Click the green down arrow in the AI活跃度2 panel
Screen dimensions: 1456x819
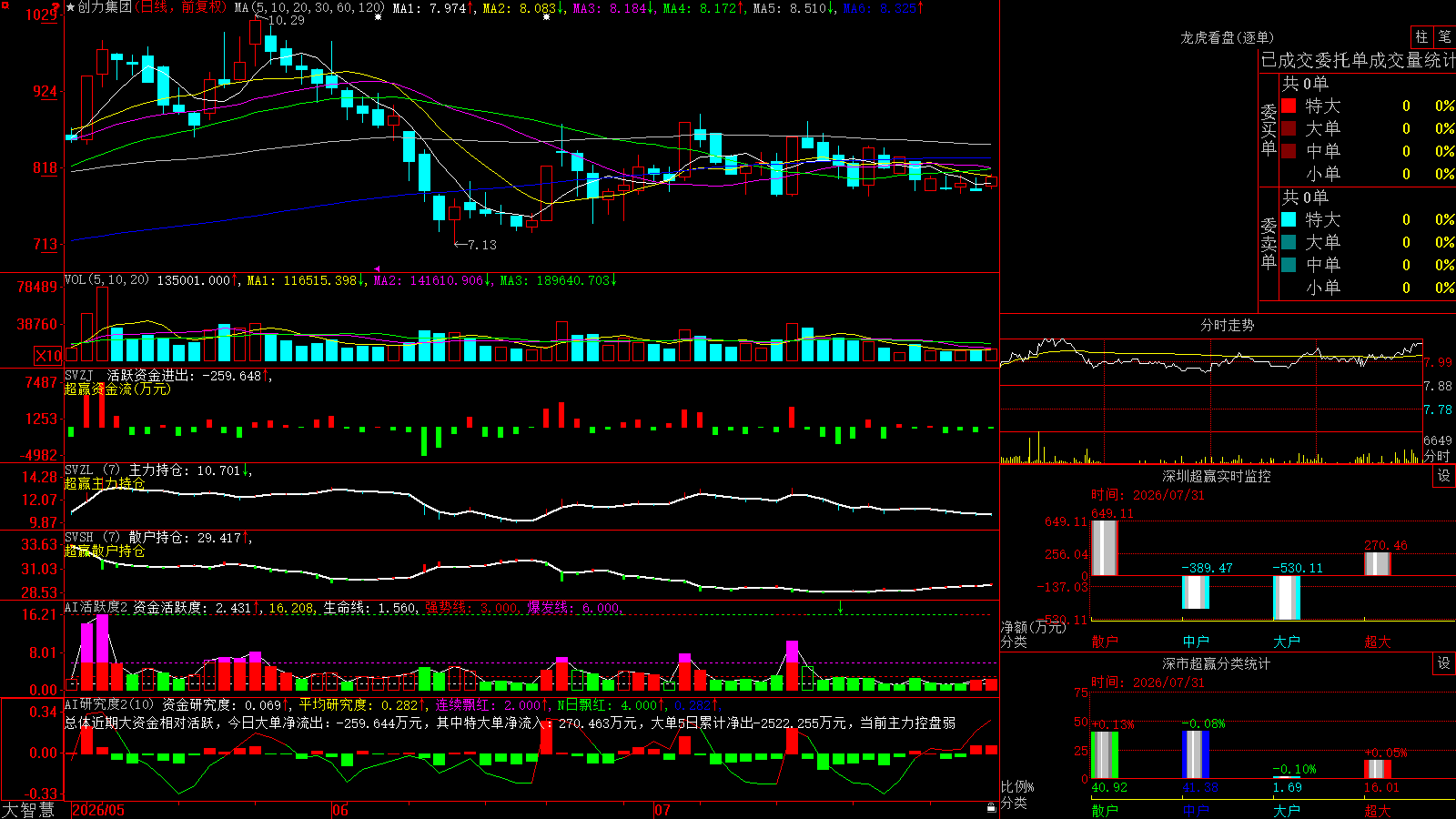click(840, 607)
